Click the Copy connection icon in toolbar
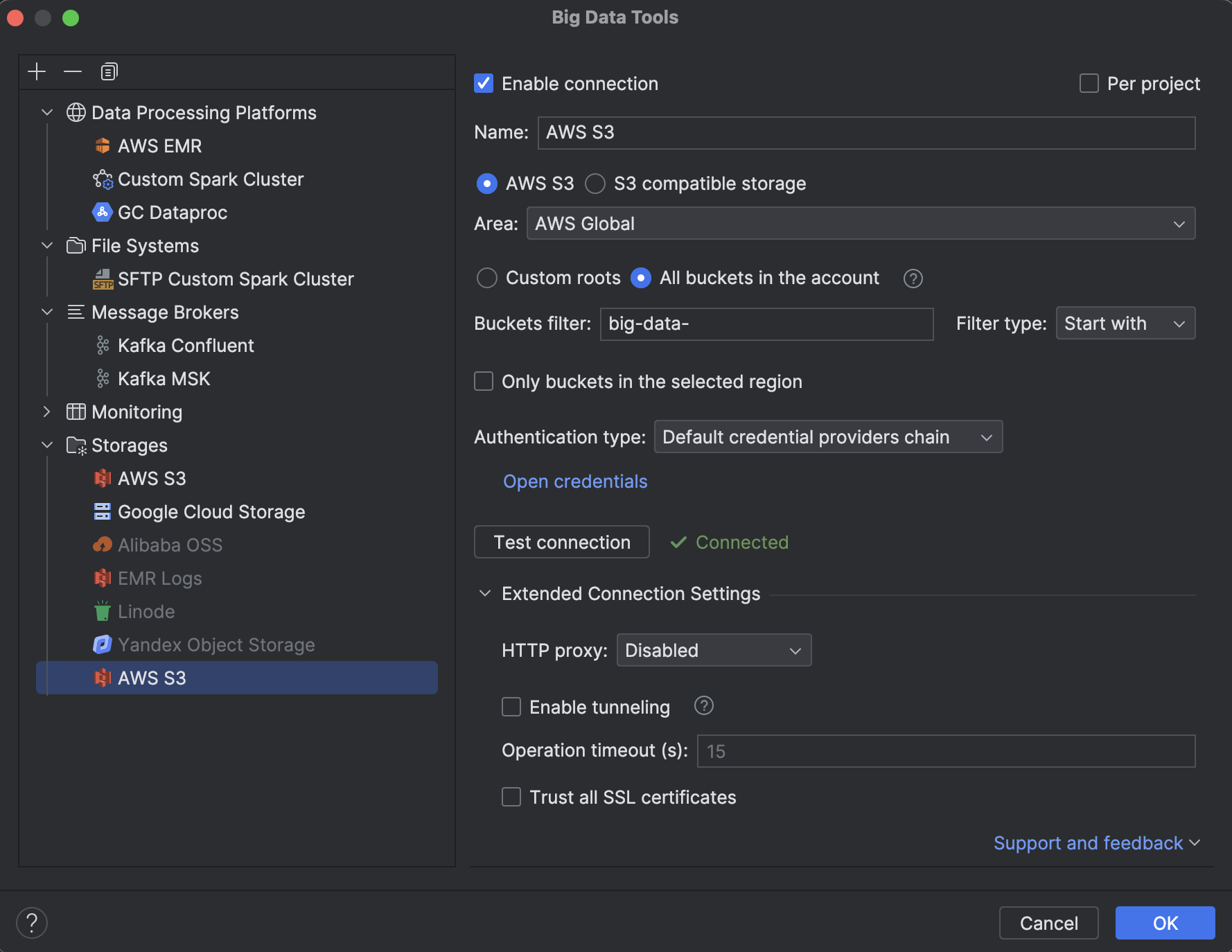The width and height of the screenshot is (1232, 952). (108, 71)
